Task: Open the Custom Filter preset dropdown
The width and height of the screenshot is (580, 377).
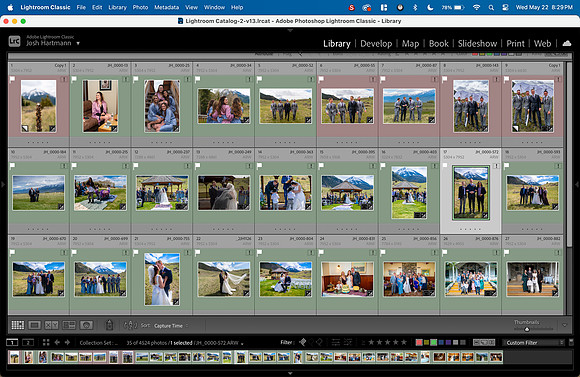Action: tap(533, 343)
